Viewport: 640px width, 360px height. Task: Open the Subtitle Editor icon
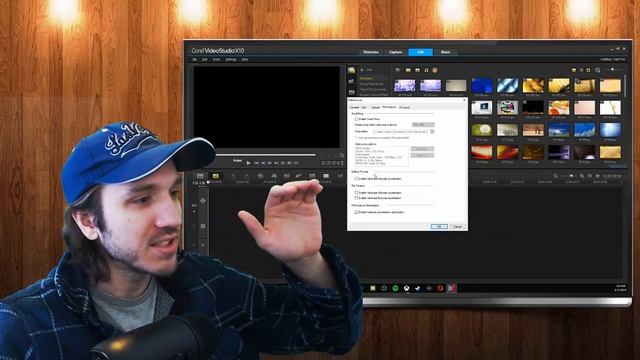[312, 176]
